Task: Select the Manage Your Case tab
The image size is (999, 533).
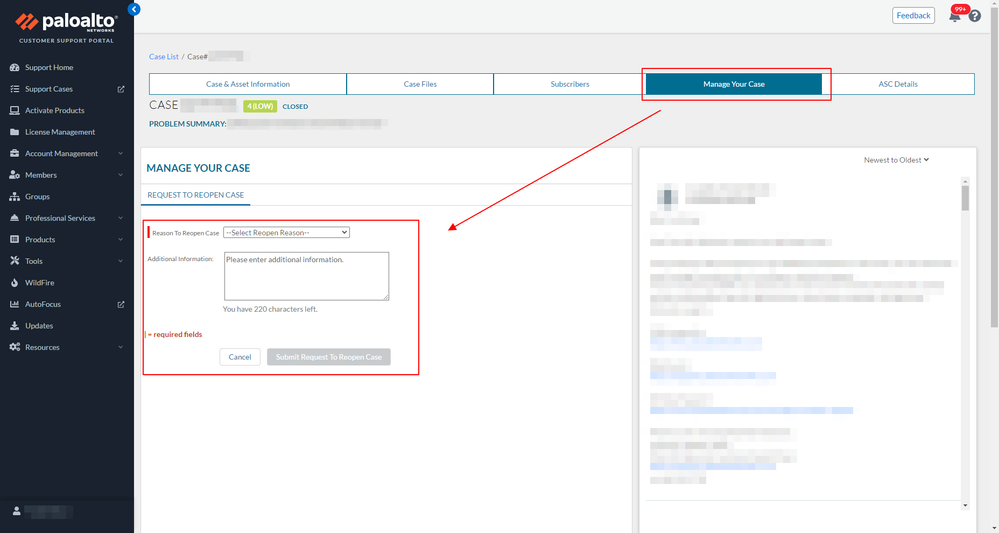Action: tap(734, 84)
